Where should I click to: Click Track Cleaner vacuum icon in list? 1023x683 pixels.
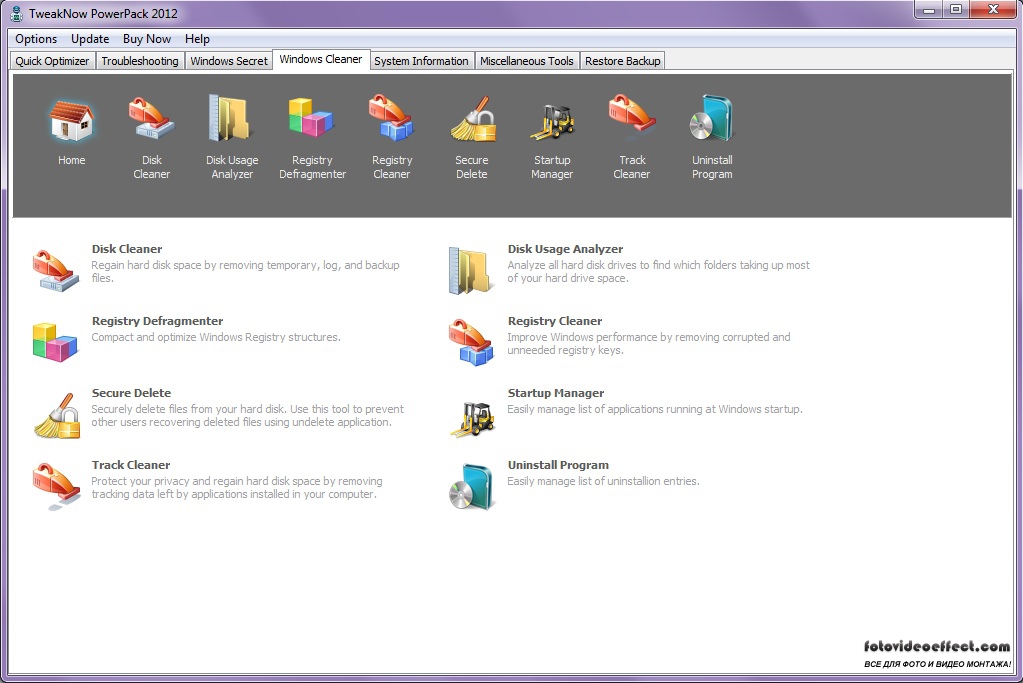(x=56, y=487)
